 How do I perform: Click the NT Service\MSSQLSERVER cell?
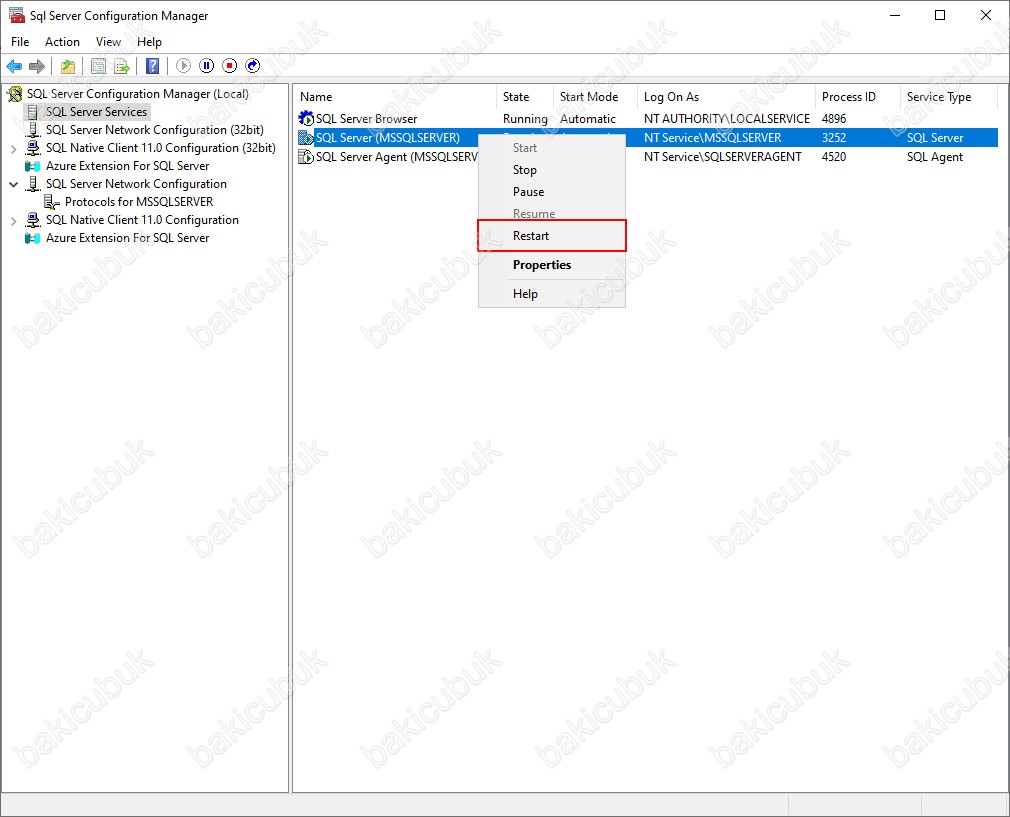point(712,138)
